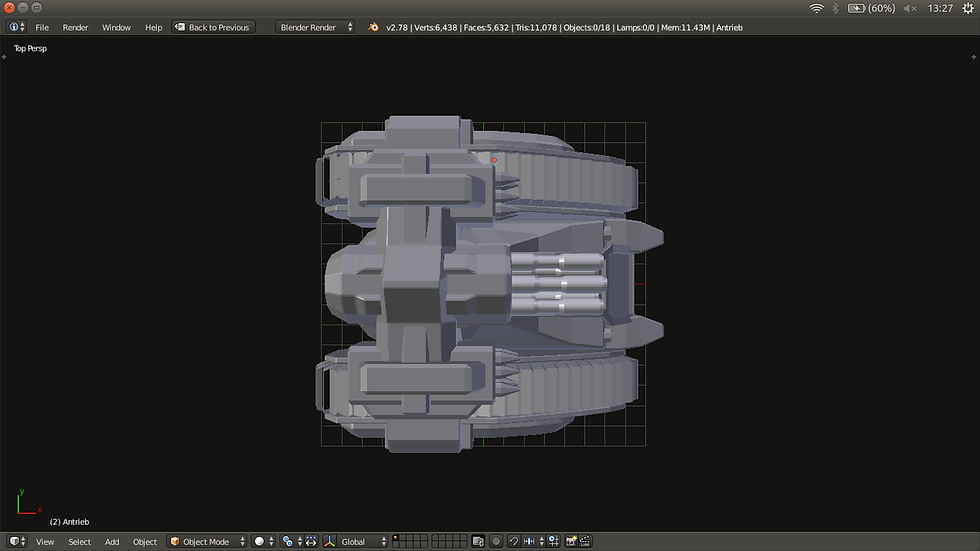Click the Wi-Fi indicator in system tray
The width and height of the screenshot is (980, 551).
(x=817, y=8)
